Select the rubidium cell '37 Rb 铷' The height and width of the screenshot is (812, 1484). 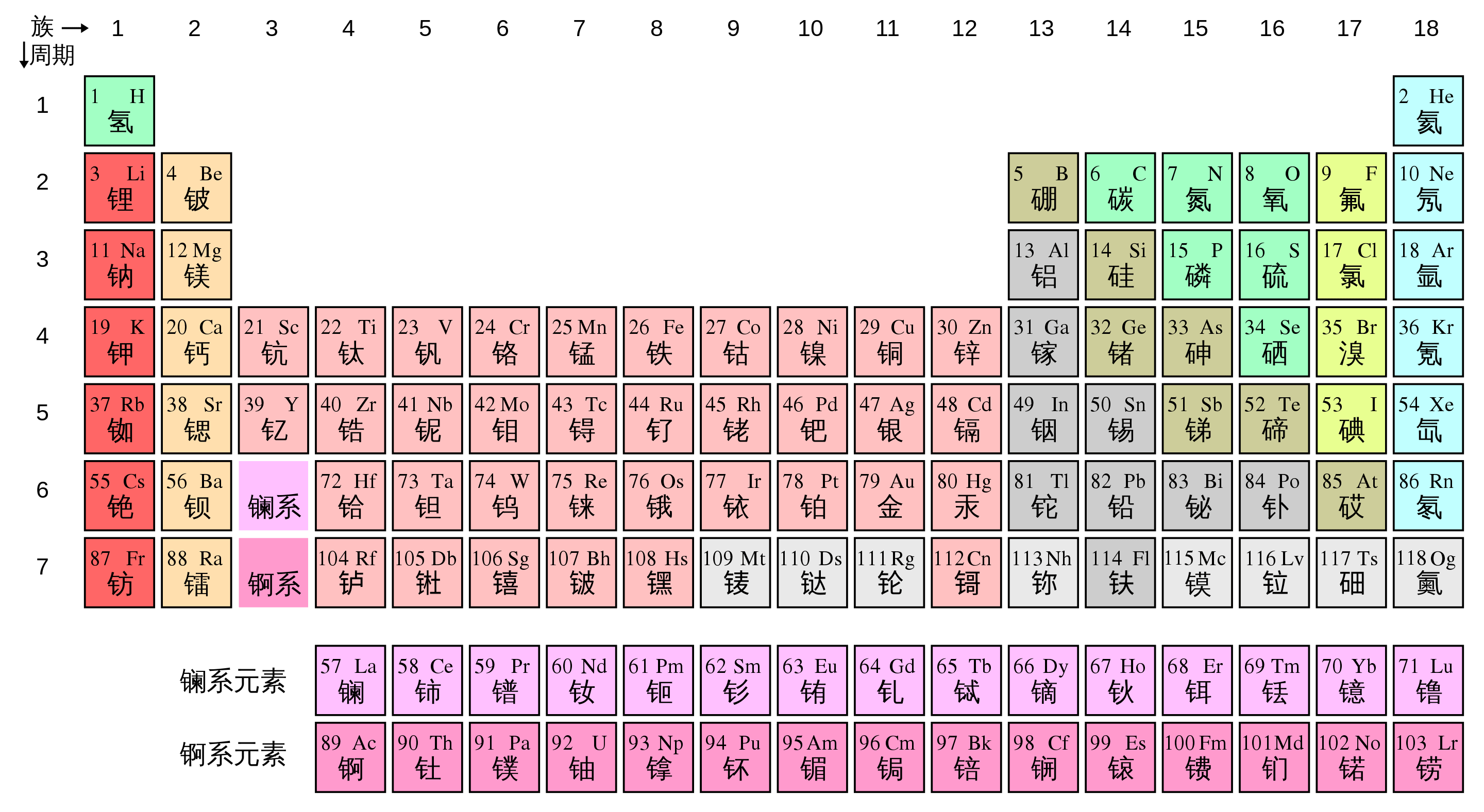pos(119,419)
